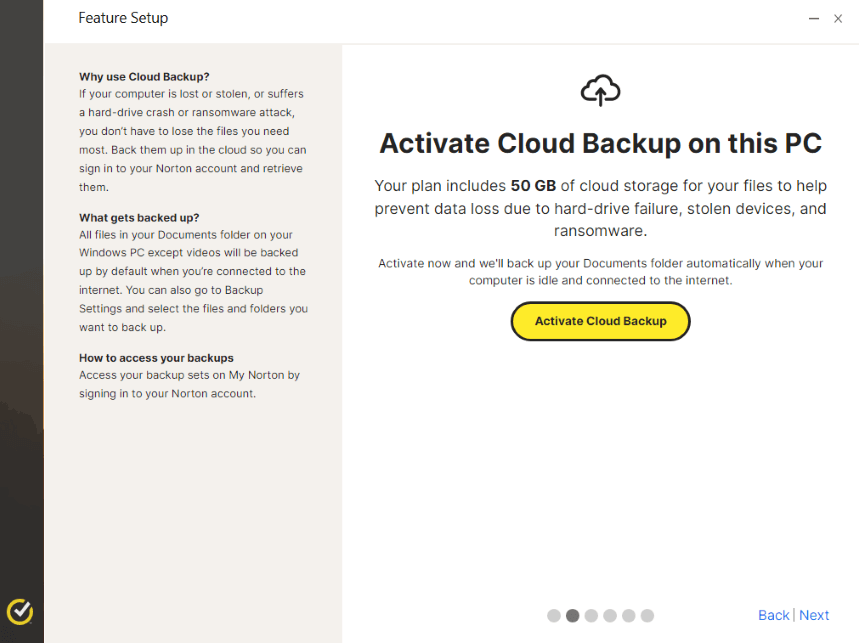Click the cloud upload icon
The width and height of the screenshot is (860, 643).
601,91
